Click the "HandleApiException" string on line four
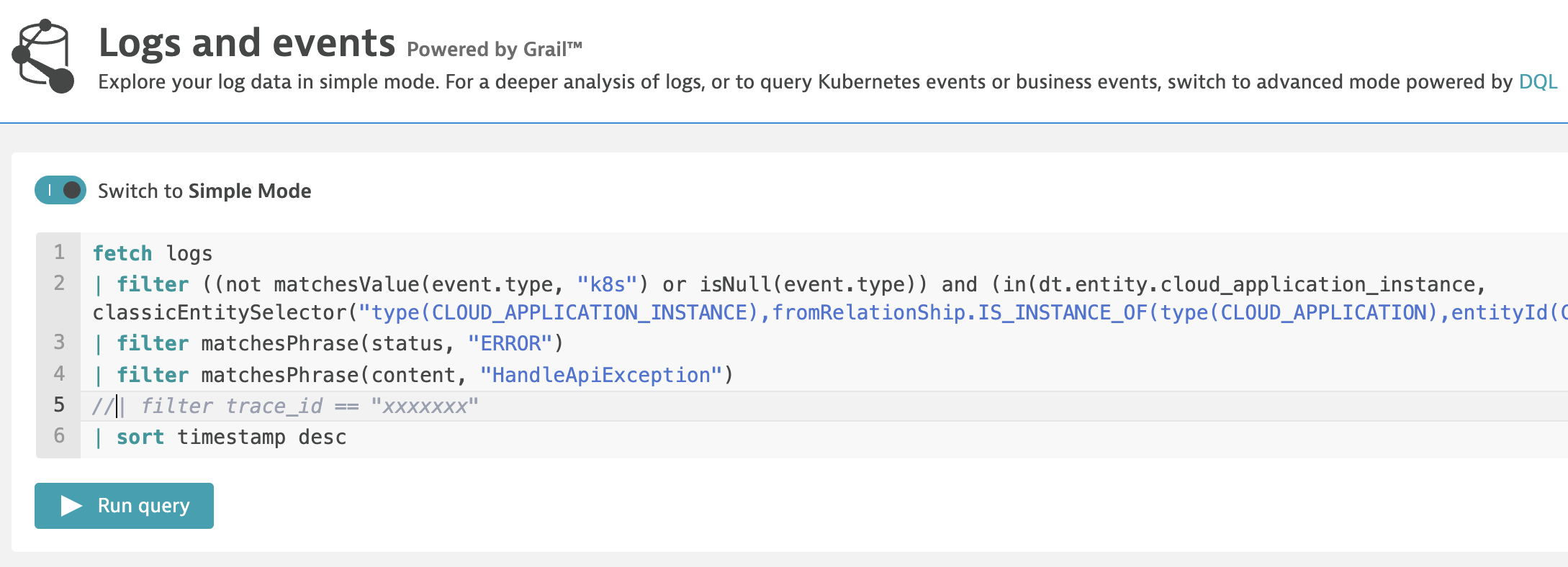The image size is (1568, 567). point(600,375)
